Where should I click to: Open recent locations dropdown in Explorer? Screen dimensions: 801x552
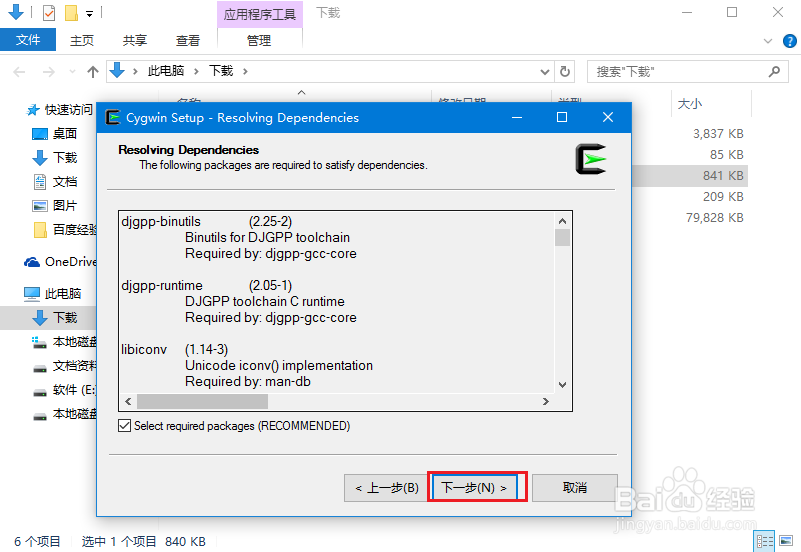click(72, 72)
